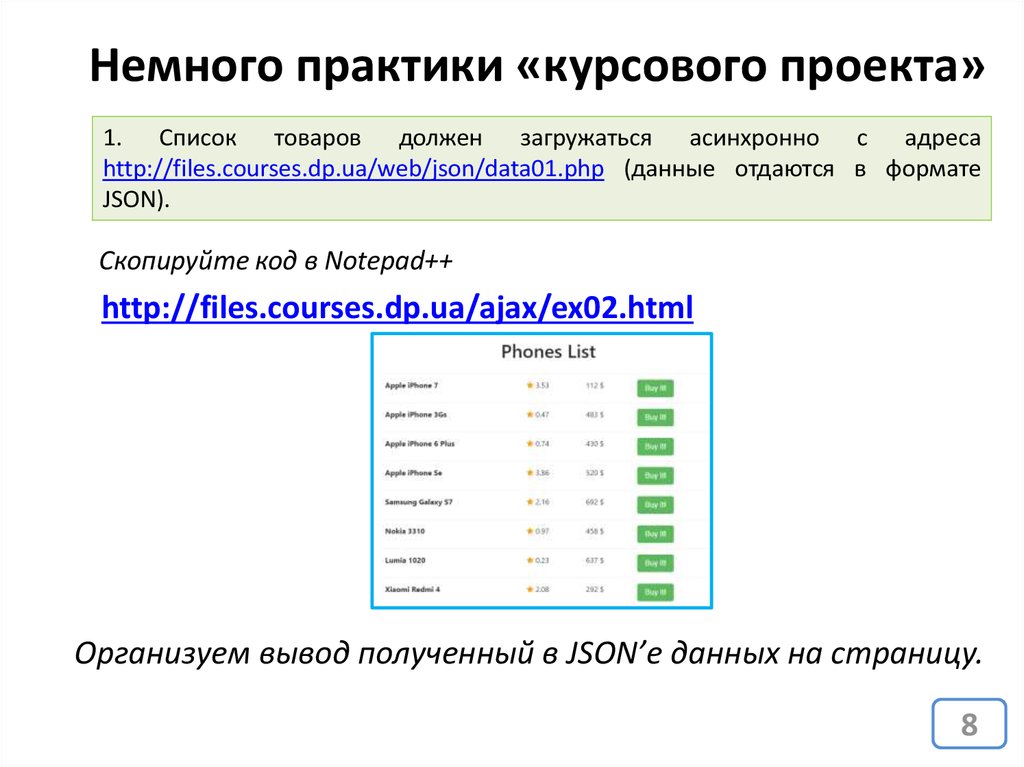Click the slide number 8 box
Screen dimensions: 1024x767
[968, 725]
